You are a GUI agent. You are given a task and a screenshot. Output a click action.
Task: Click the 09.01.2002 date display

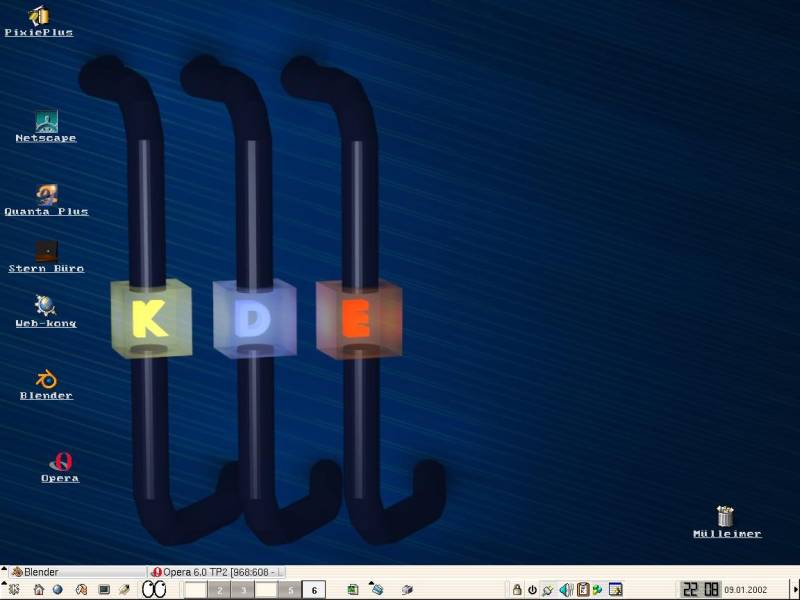click(x=745, y=590)
